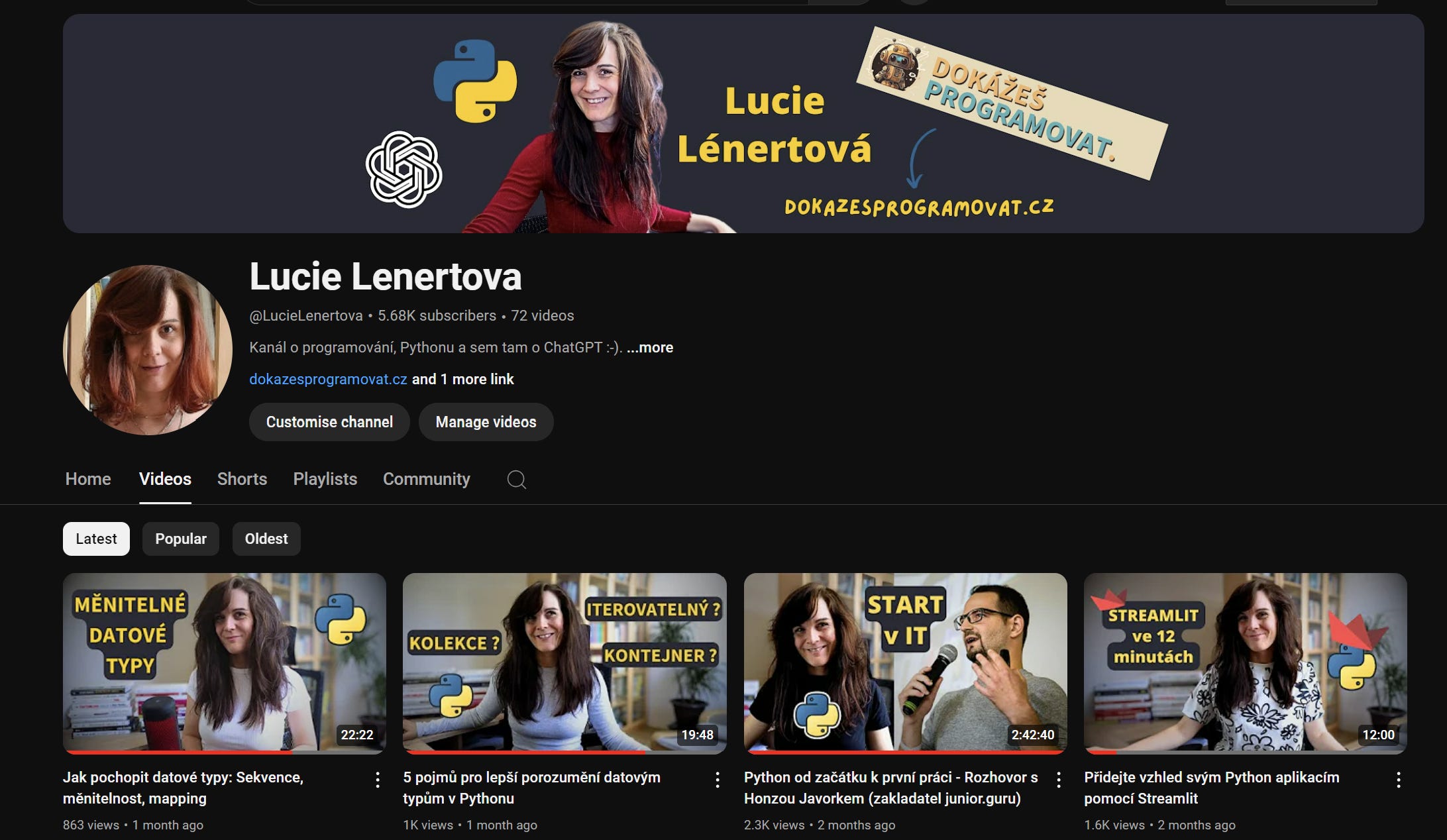Select the Videos tab
The image size is (1447, 840).
point(165,479)
